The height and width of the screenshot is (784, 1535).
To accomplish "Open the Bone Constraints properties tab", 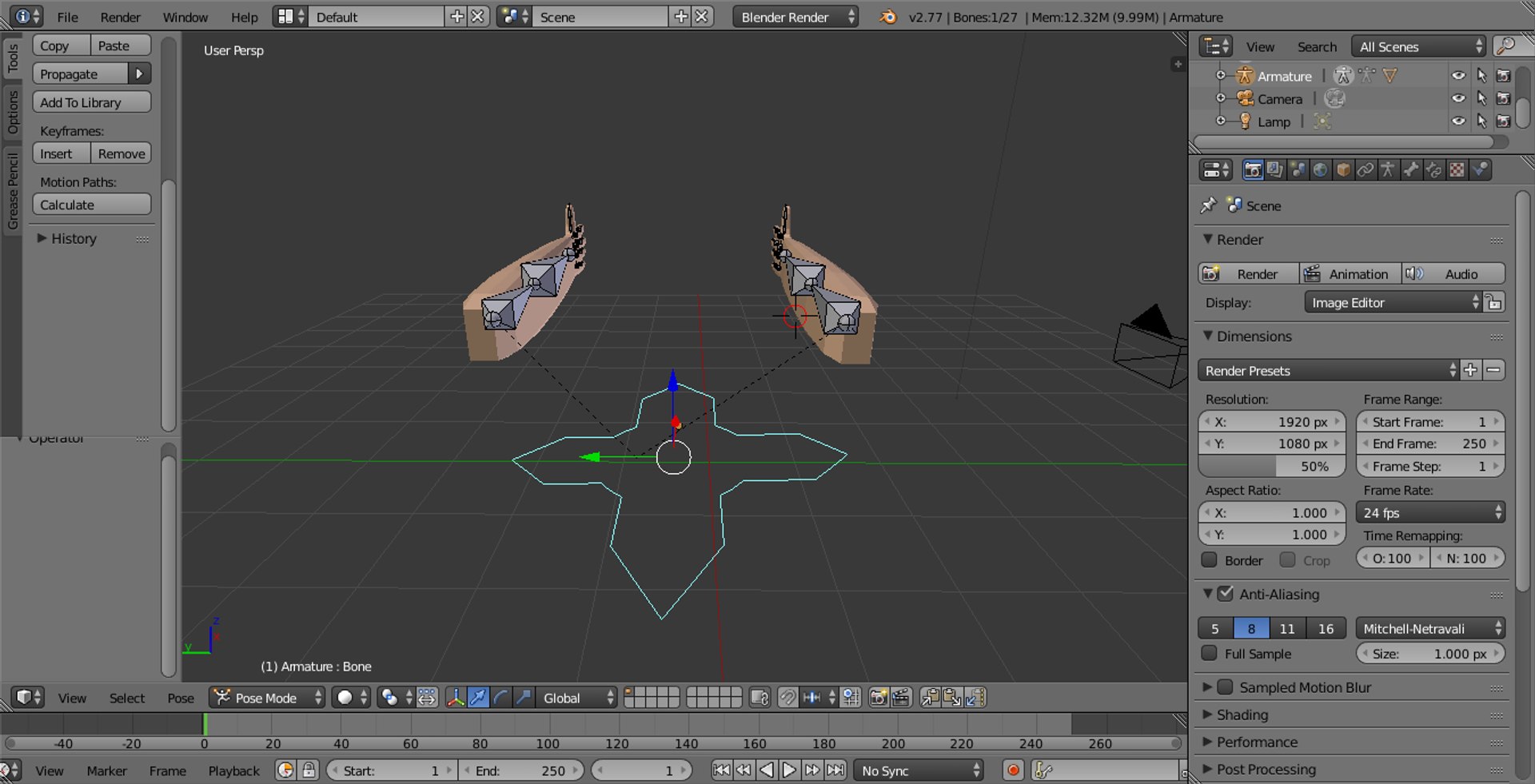I will click(x=1434, y=169).
